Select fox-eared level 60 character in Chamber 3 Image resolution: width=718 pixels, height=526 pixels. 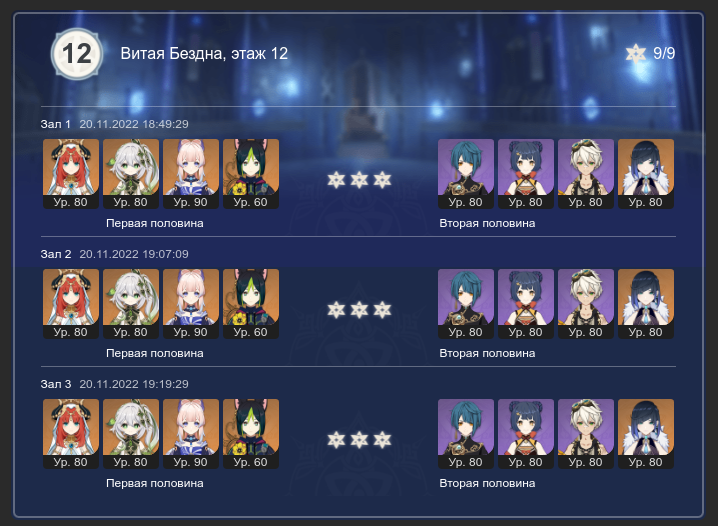(251, 434)
